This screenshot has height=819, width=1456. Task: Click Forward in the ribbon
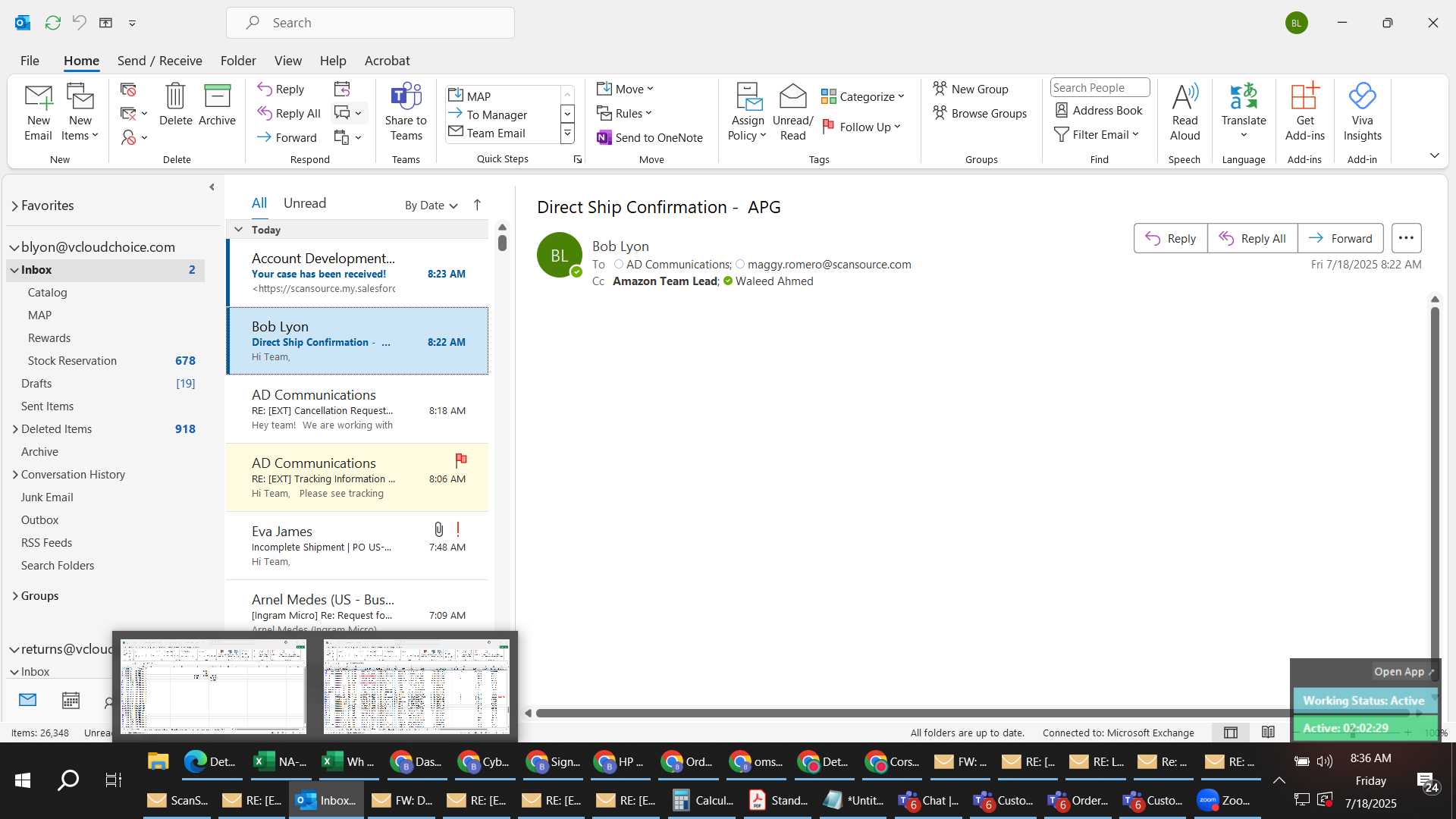pos(287,137)
